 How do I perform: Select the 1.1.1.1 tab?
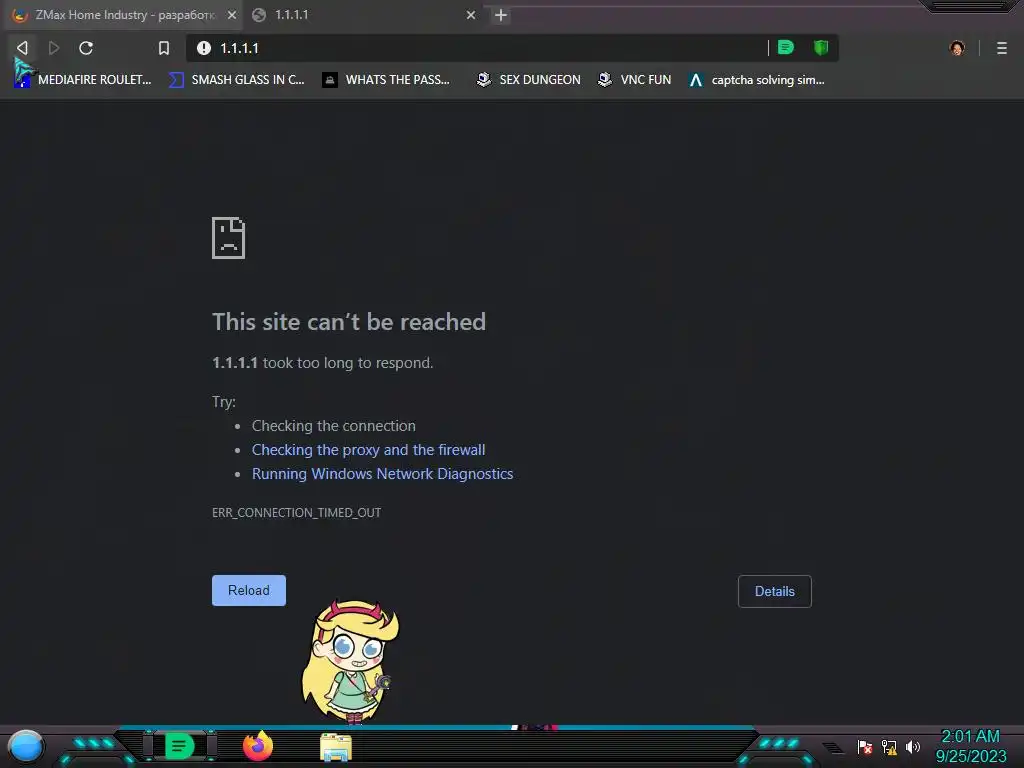point(364,15)
